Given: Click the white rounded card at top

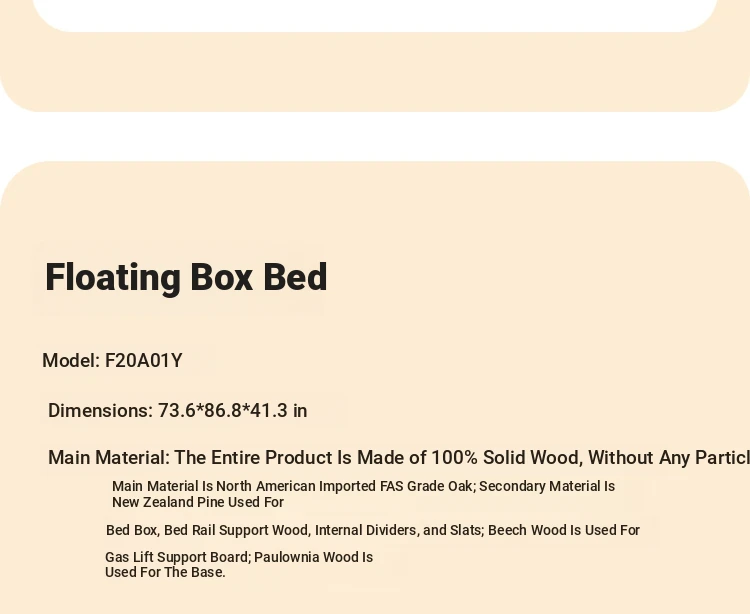Looking at the screenshot, I should click(375, 14).
